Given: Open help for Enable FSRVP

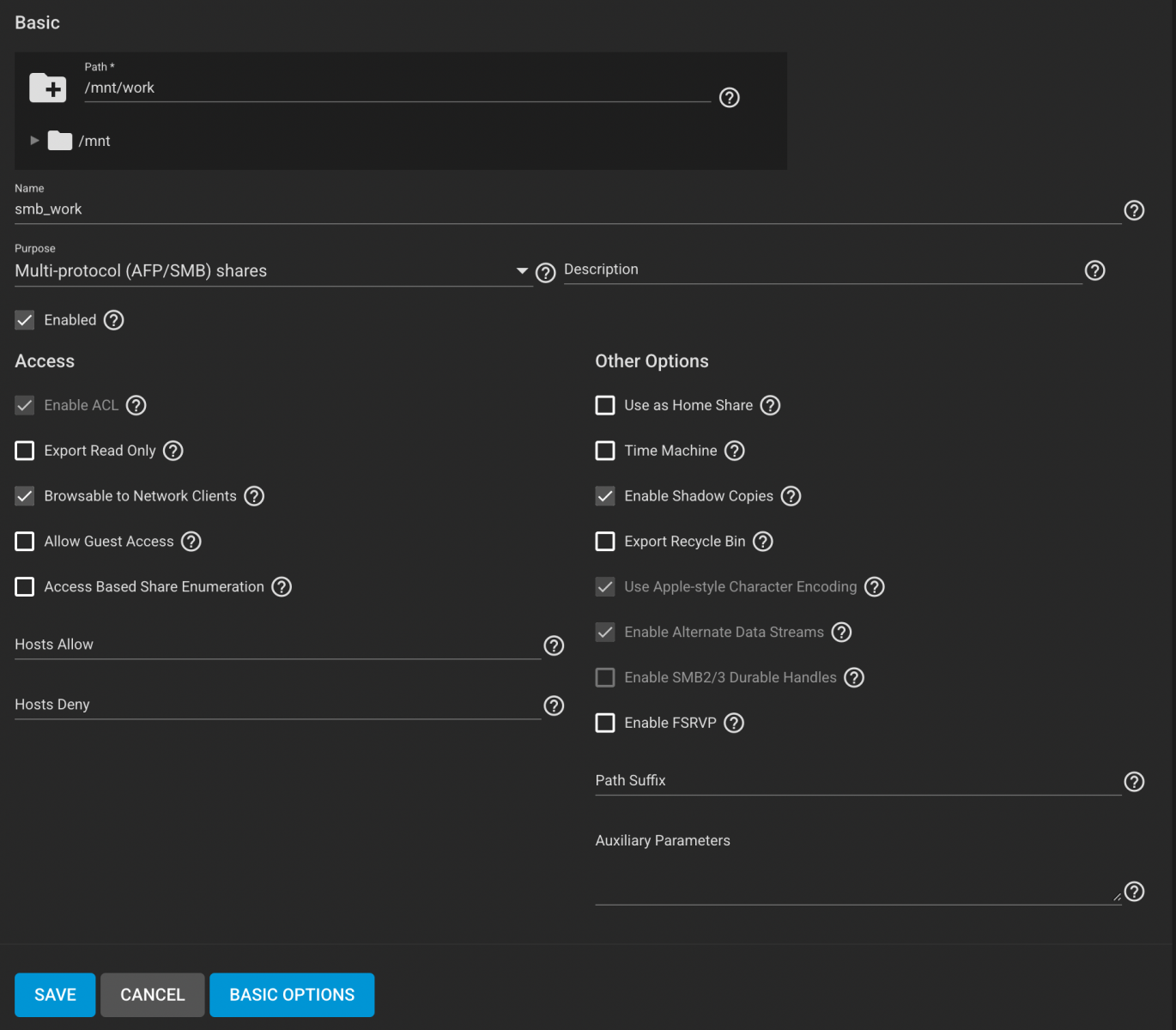Looking at the screenshot, I should pos(734,723).
